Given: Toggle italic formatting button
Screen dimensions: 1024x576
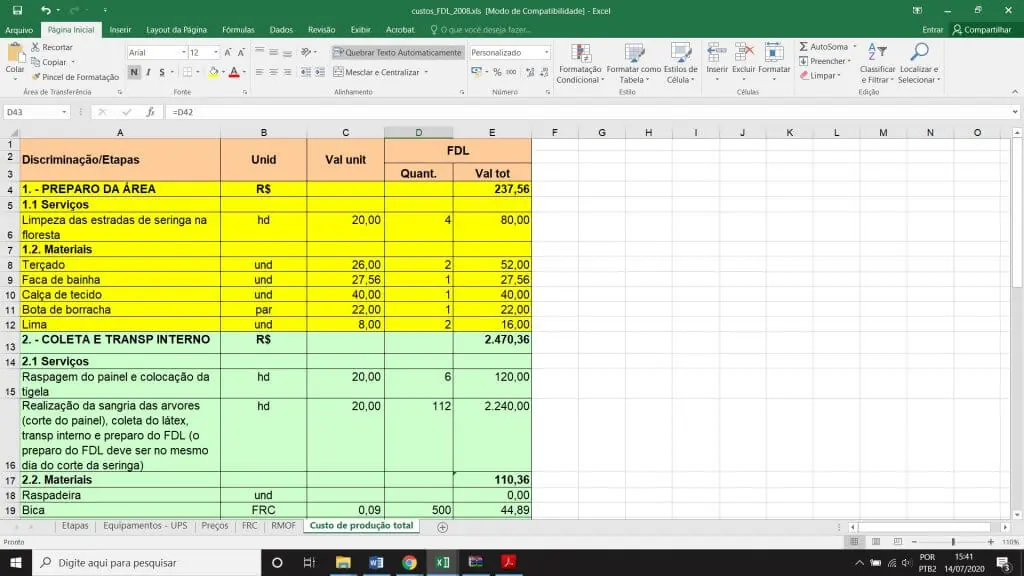Looking at the screenshot, I should pos(148,72).
